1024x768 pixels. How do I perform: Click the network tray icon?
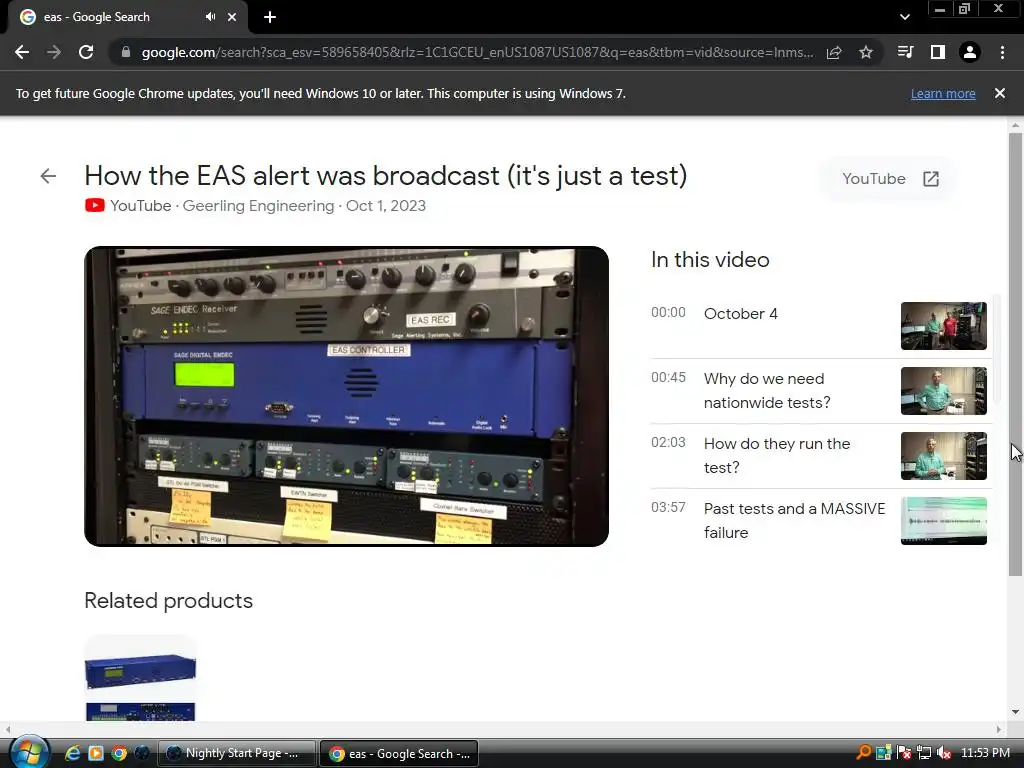[x=924, y=753]
